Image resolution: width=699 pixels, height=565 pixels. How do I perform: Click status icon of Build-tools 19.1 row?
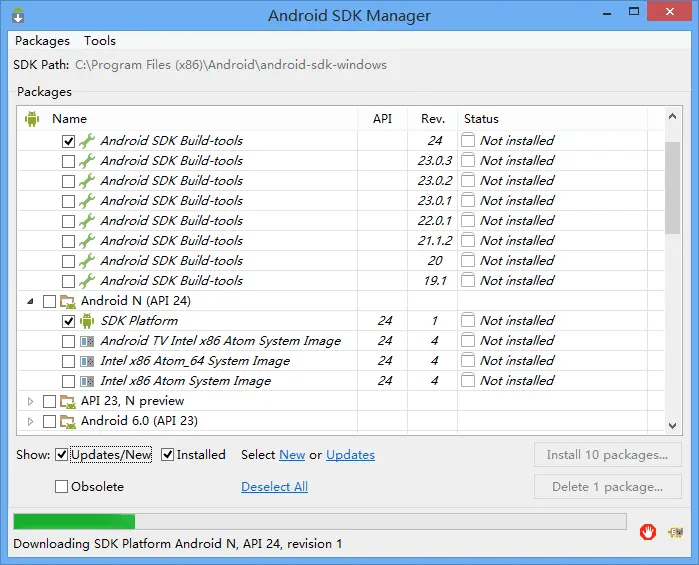468,280
